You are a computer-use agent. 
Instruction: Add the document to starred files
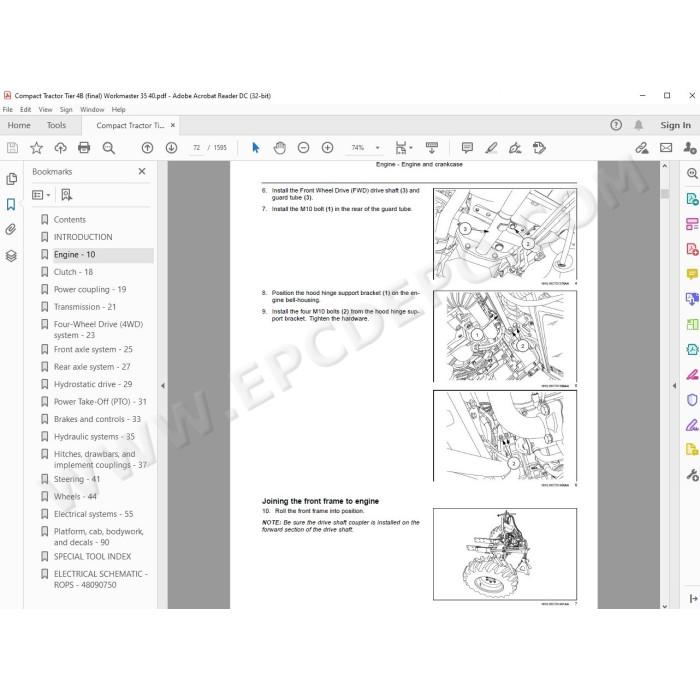(37, 148)
